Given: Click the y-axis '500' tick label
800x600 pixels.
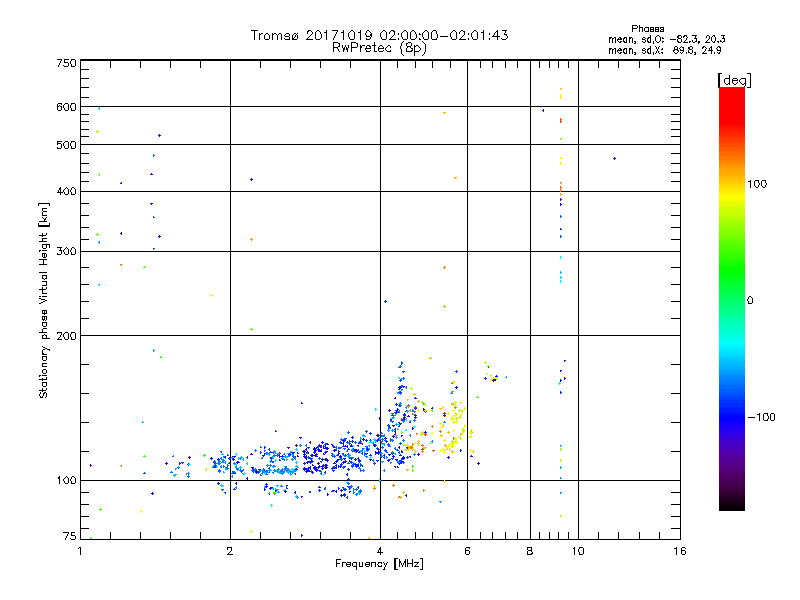Looking at the screenshot, I should point(66,145).
